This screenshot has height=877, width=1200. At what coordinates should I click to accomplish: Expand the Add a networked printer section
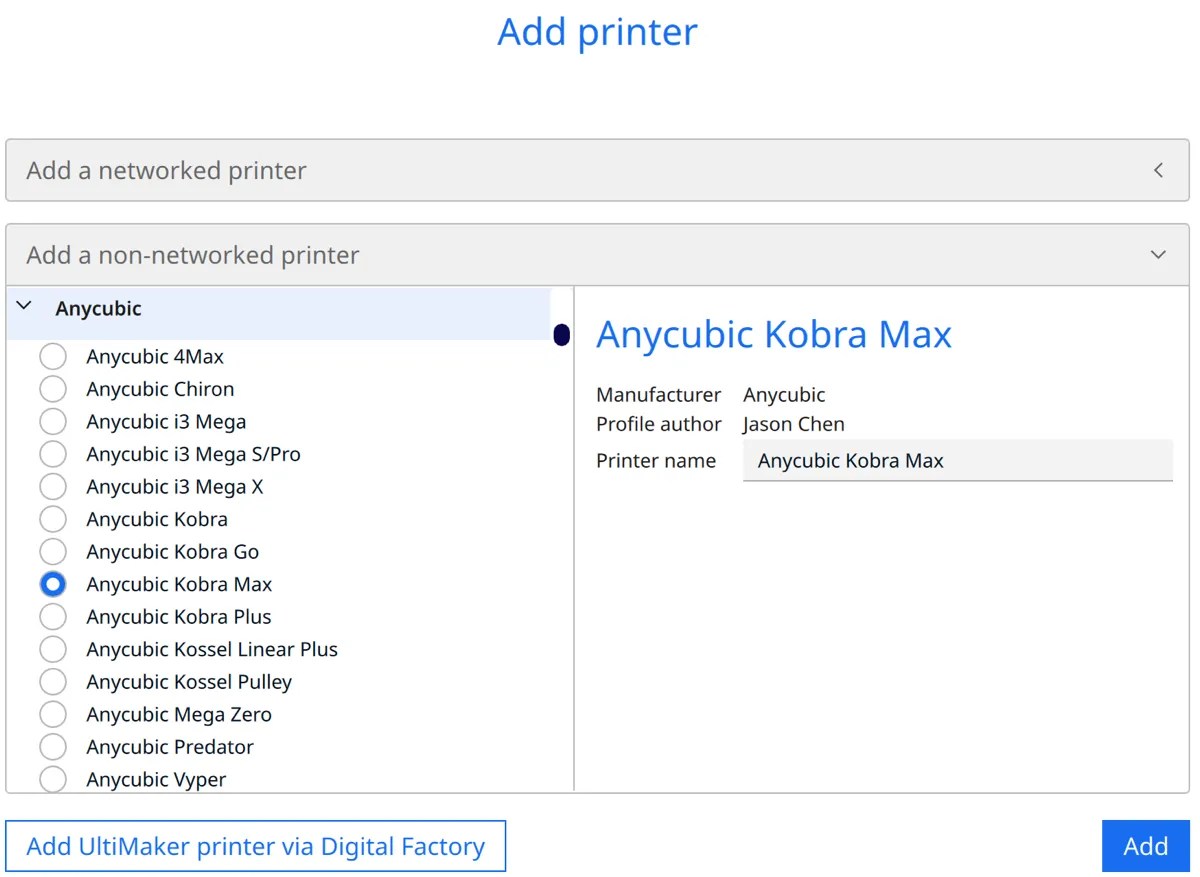pyautogui.click(x=597, y=170)
